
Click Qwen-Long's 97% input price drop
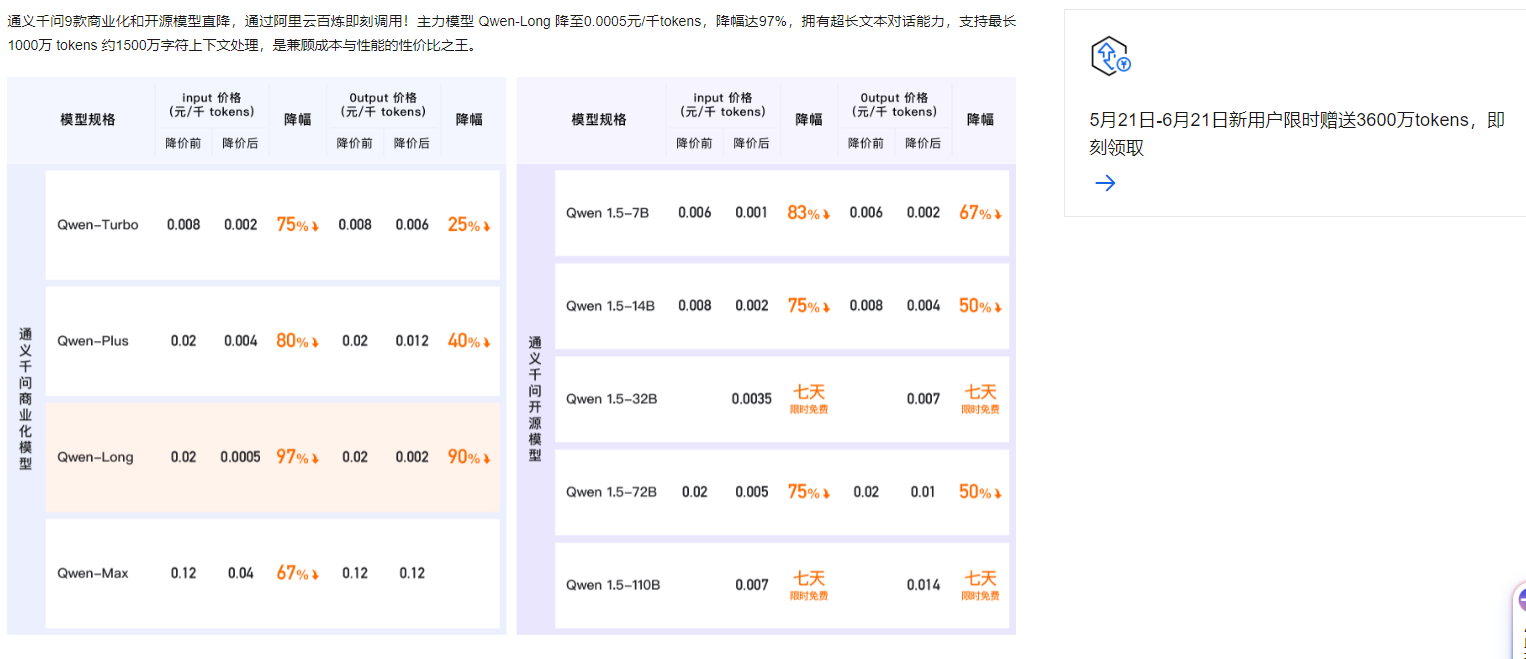coord(298,457)
